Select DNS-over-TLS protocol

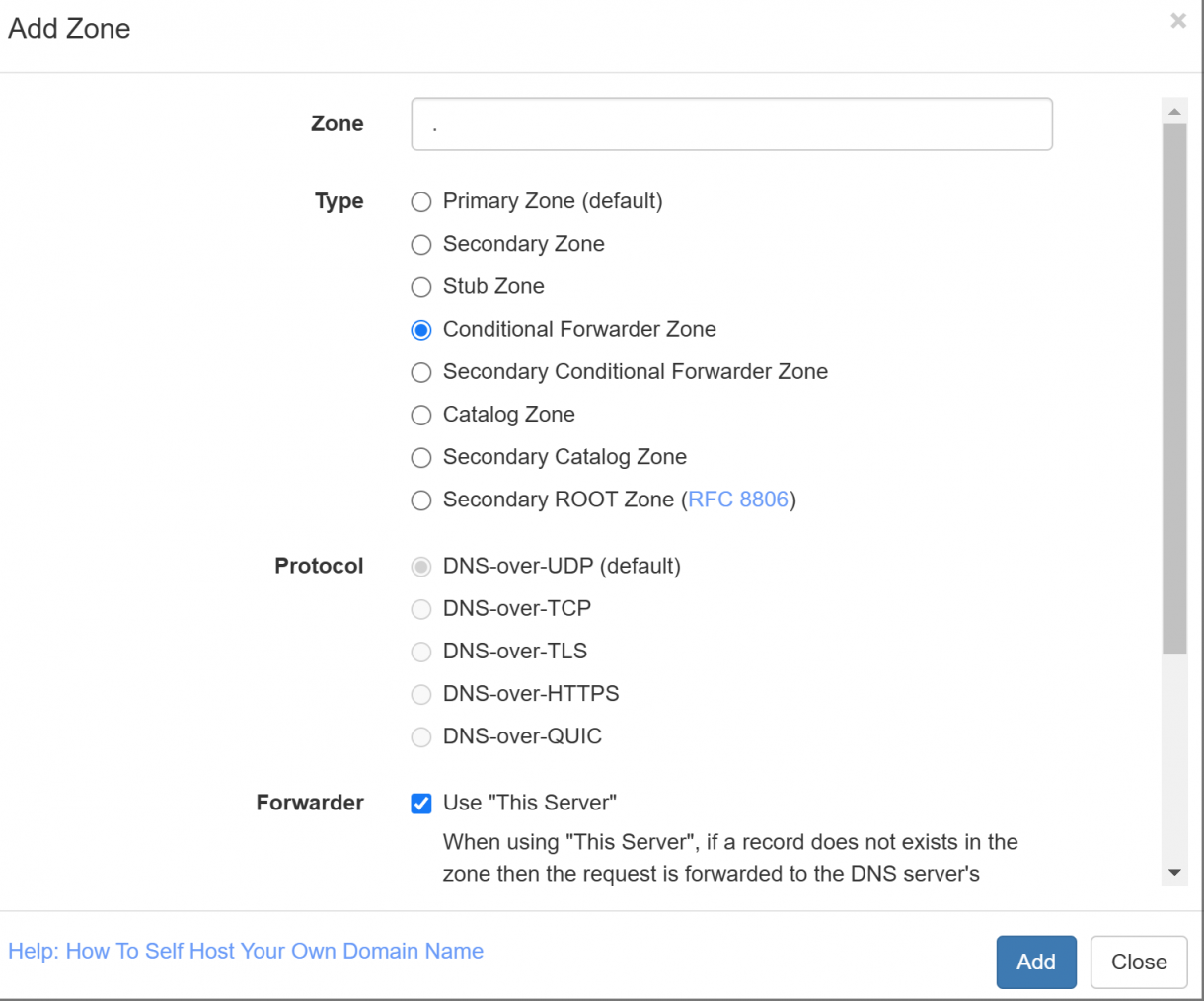click(x=421, y=652)
